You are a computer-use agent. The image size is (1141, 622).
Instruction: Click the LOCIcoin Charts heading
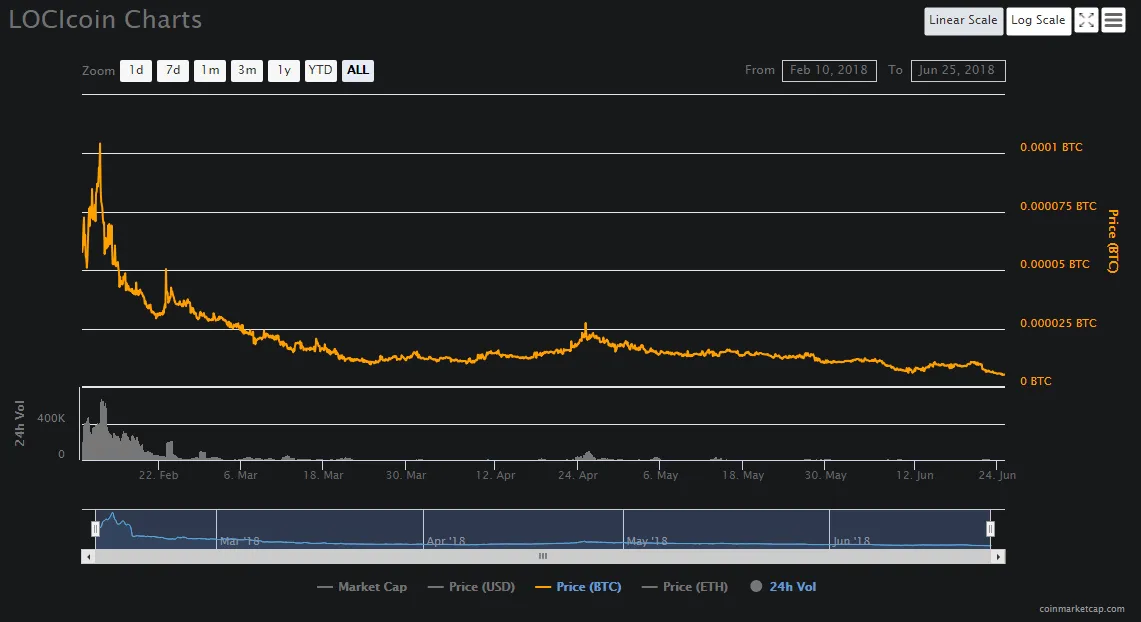tap(106, 20)
